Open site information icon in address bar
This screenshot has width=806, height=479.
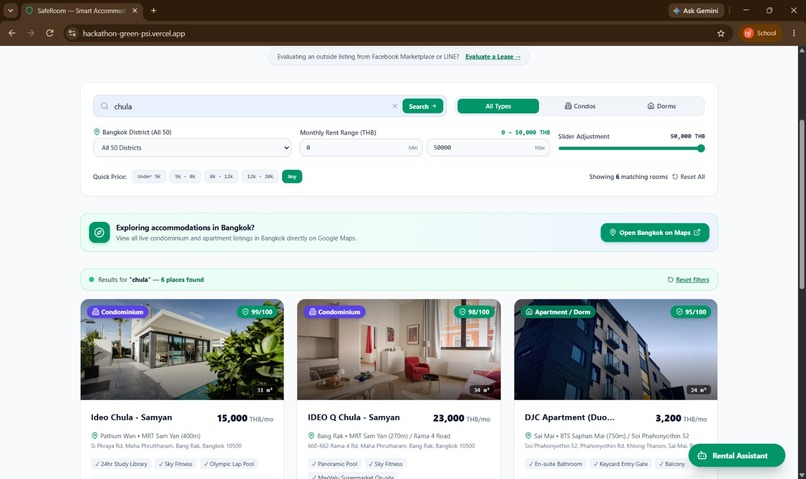point(72,33)
